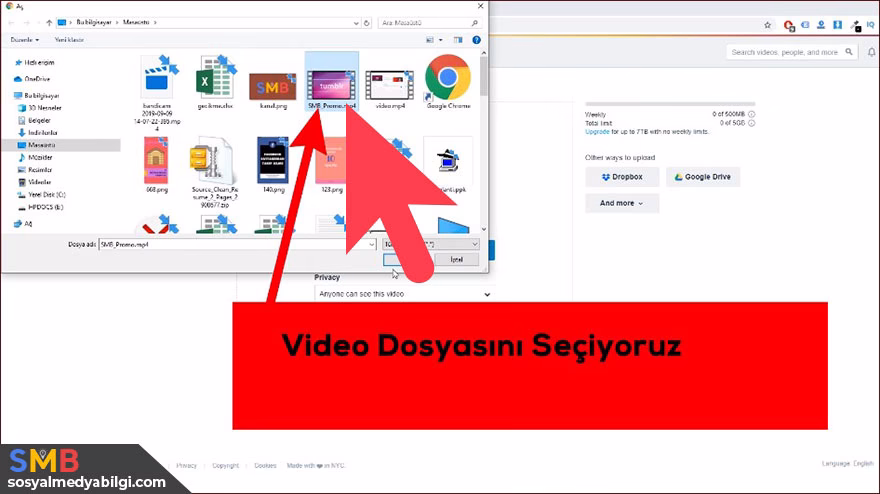Bookmark the page with the star icon
This screenshot has width=880, height=494.
click(x=767, y=25)
